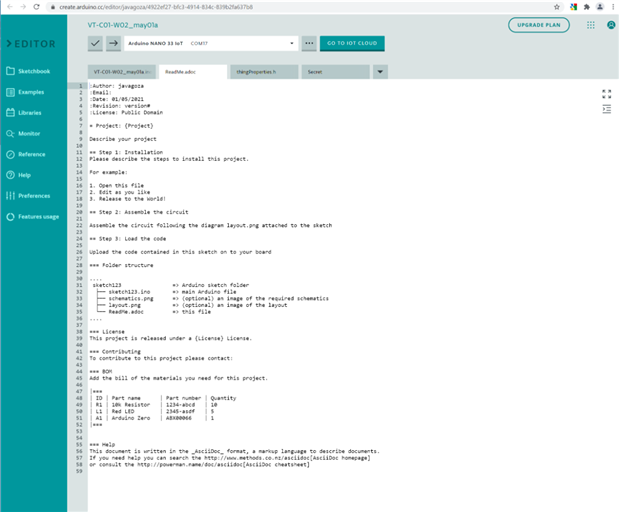Image resolution: width=619 pixels, height=512 pixels.
Task: Click the '=== BOM' heading line
Action: click(x=101, y=371)
